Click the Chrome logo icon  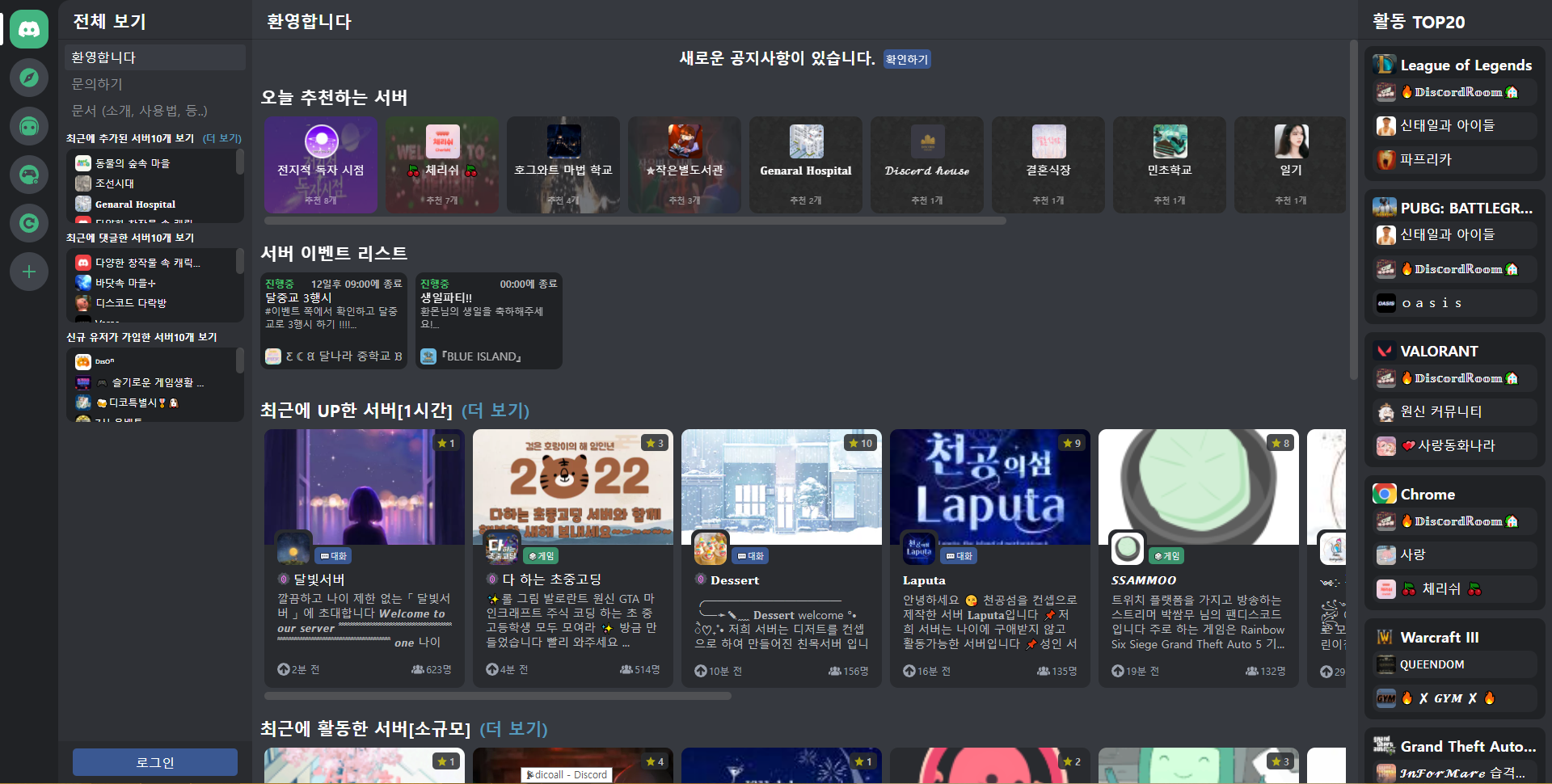(1384, 494)
